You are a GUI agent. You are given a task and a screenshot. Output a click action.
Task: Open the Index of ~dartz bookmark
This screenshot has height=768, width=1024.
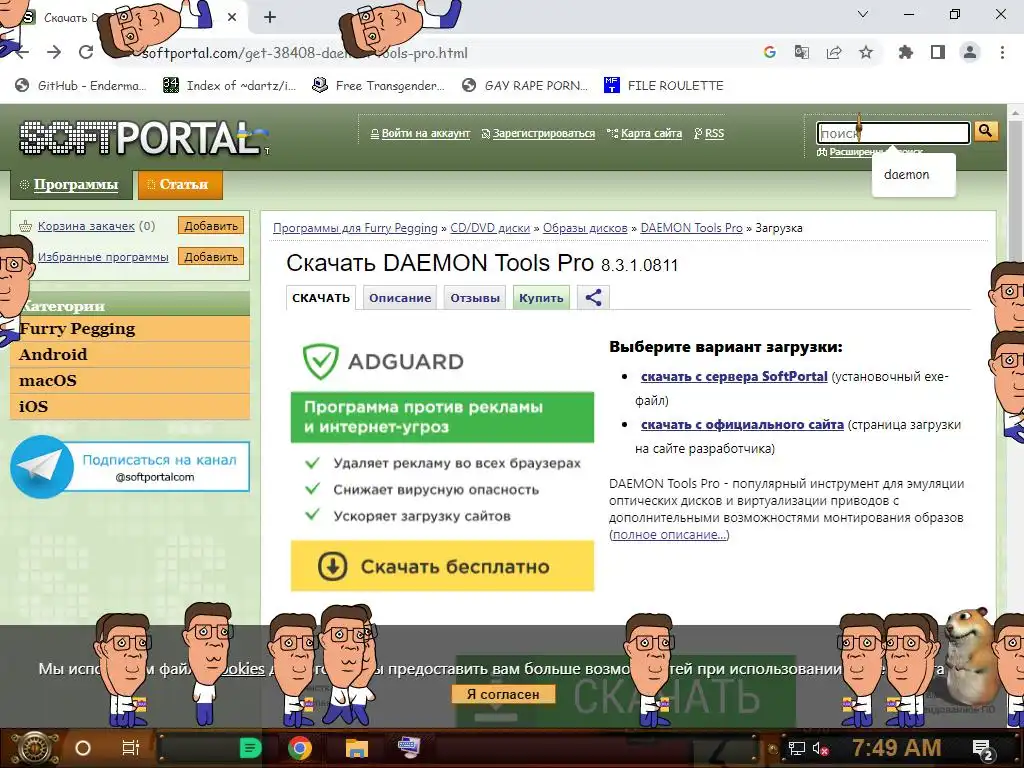(229, 86)
